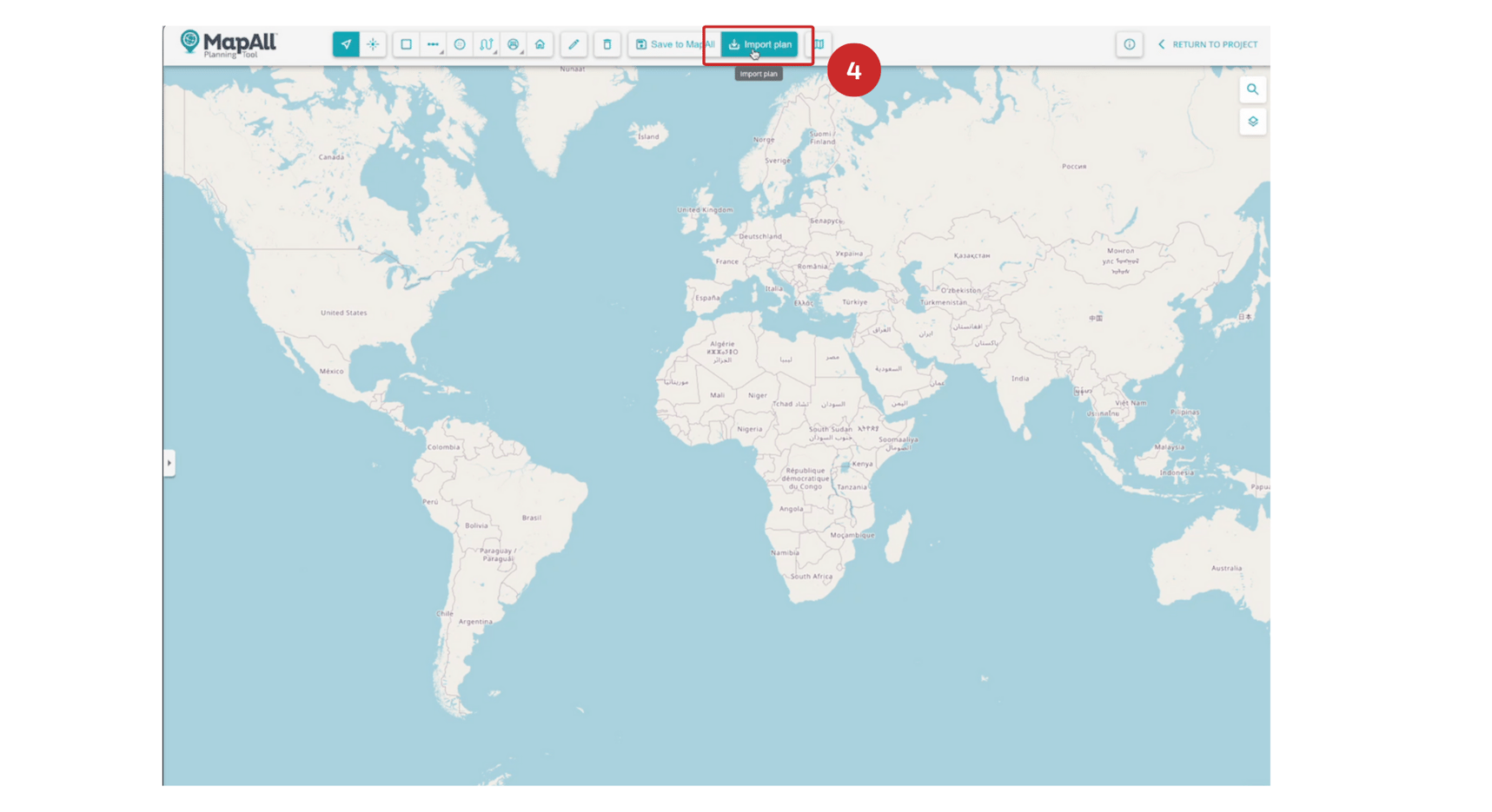The height and width of the screenshot is (812, 1492).
Task: Select the pencil edit tool
Action: click(574, 44)
